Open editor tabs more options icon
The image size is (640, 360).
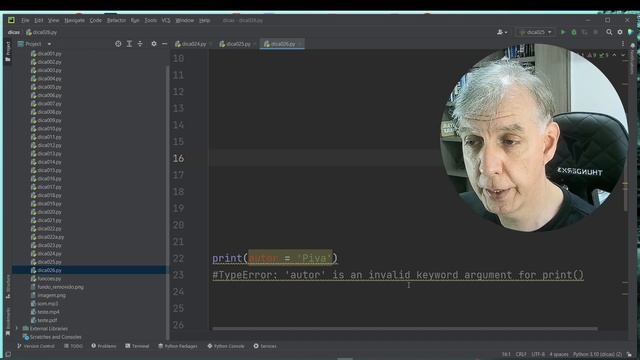tap(623, 44)
